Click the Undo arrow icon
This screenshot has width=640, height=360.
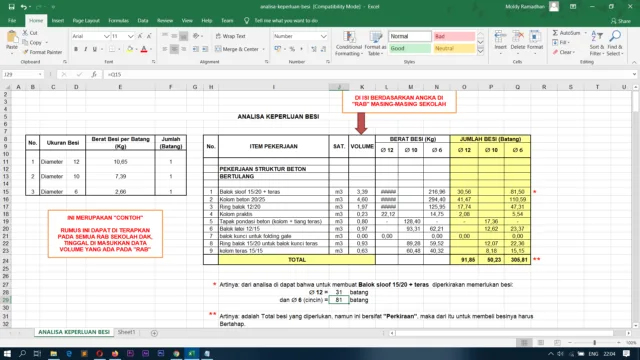coord(24,7)
